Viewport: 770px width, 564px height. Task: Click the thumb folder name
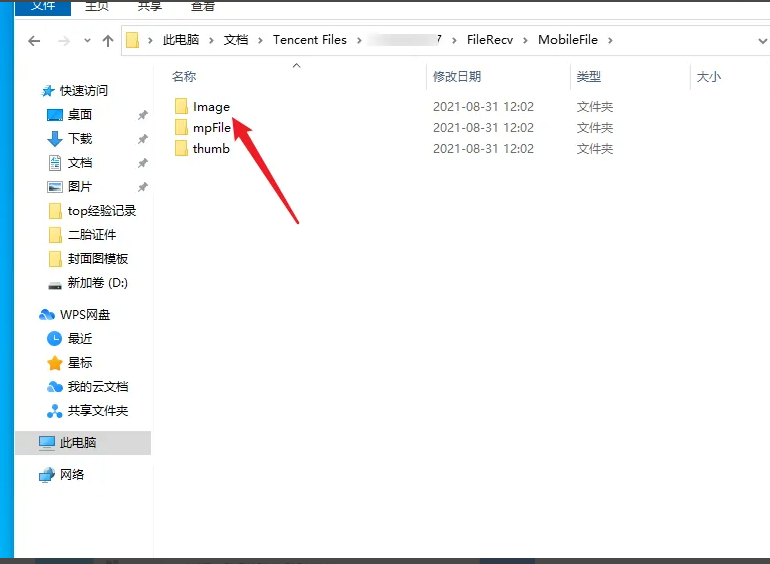click(211, 148)
